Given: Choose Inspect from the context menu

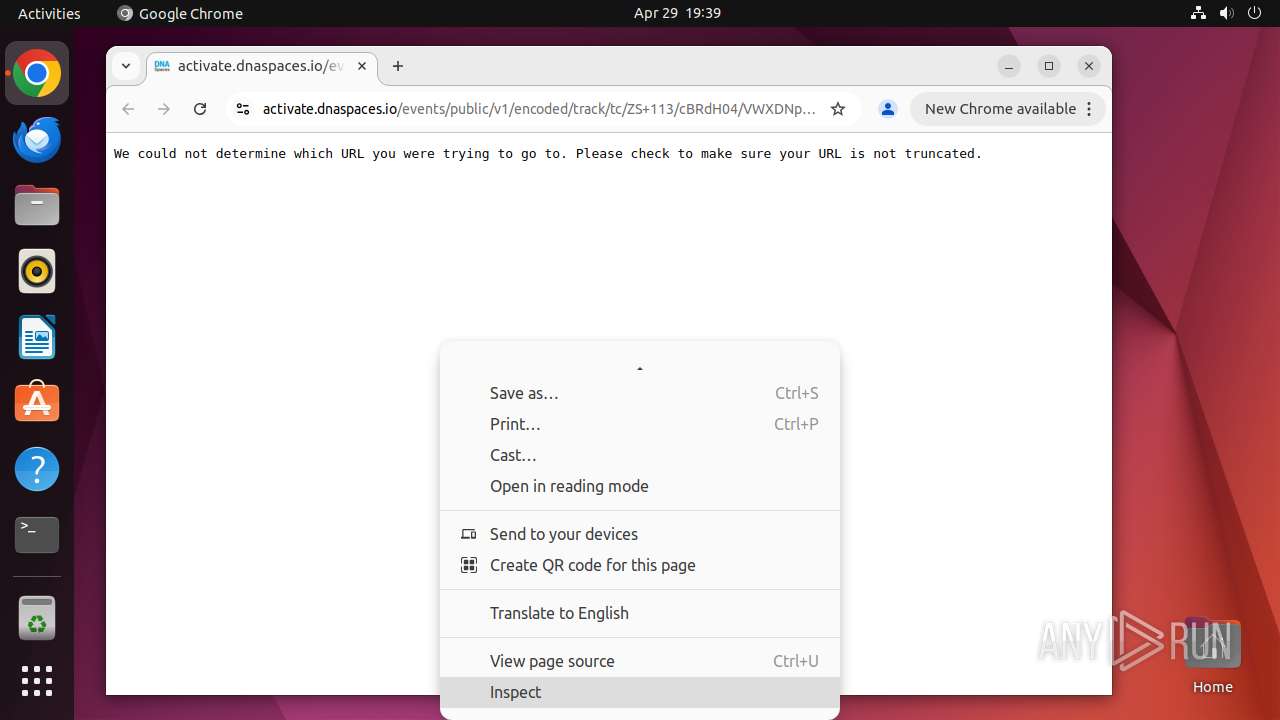Looking at the screenshot, I should pos(640,692).
